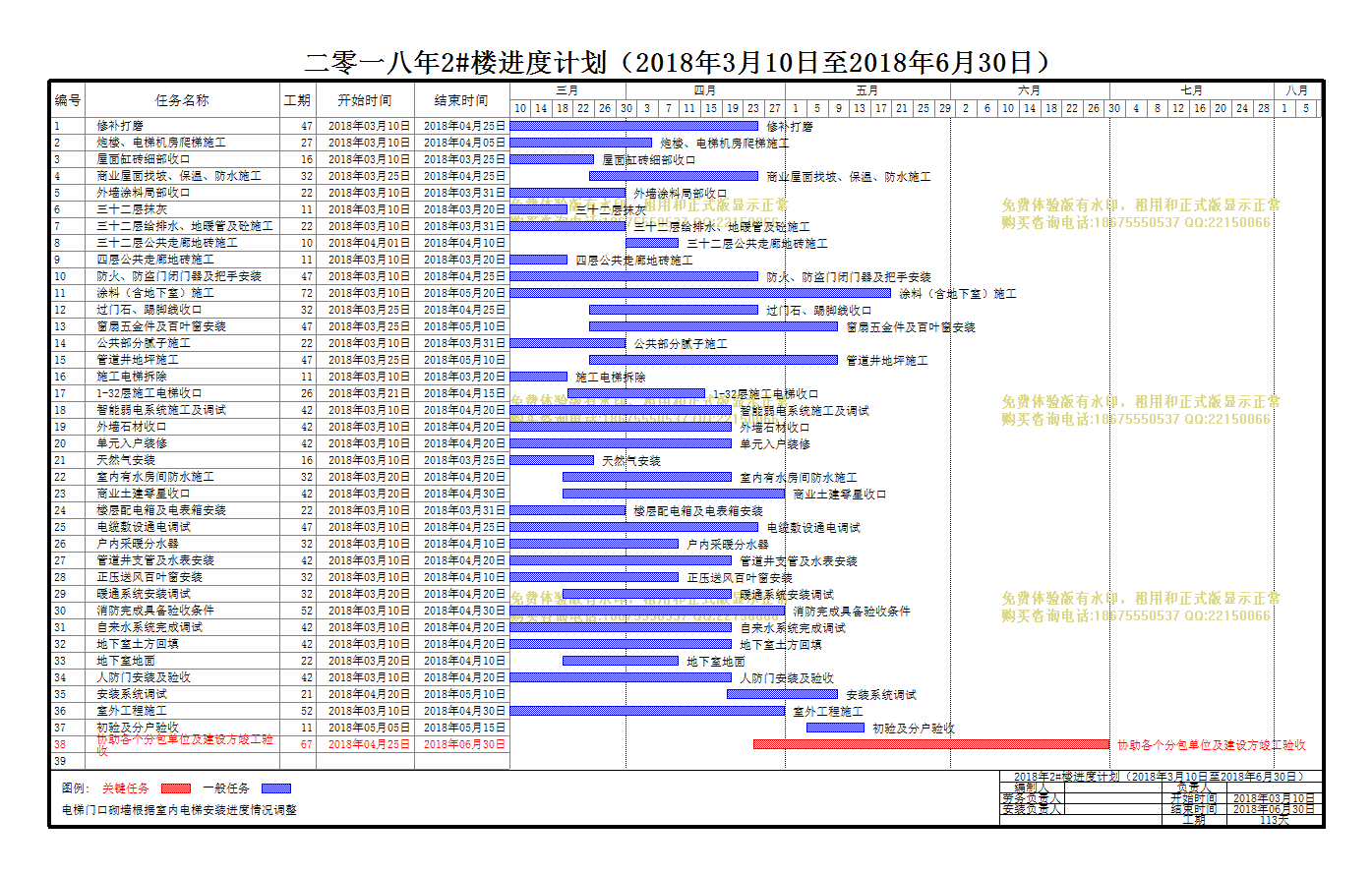Click 四层公共走廊地砖施工 in the task name column

(x=155, y=260)
